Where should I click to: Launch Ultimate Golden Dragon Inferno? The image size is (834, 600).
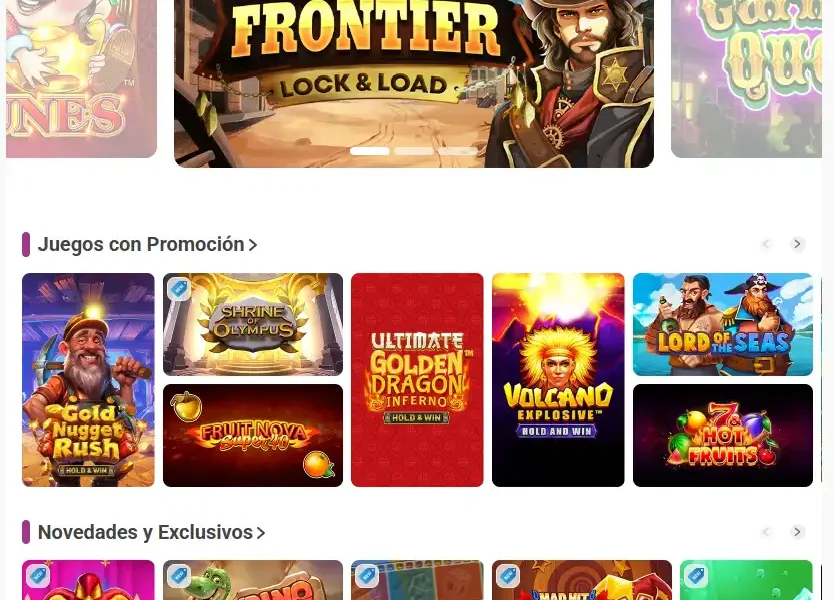pos(417,380)
